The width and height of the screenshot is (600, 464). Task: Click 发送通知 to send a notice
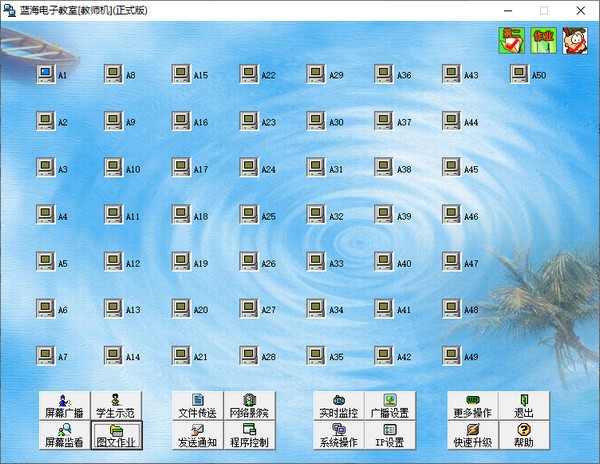(x=197, y=436)
